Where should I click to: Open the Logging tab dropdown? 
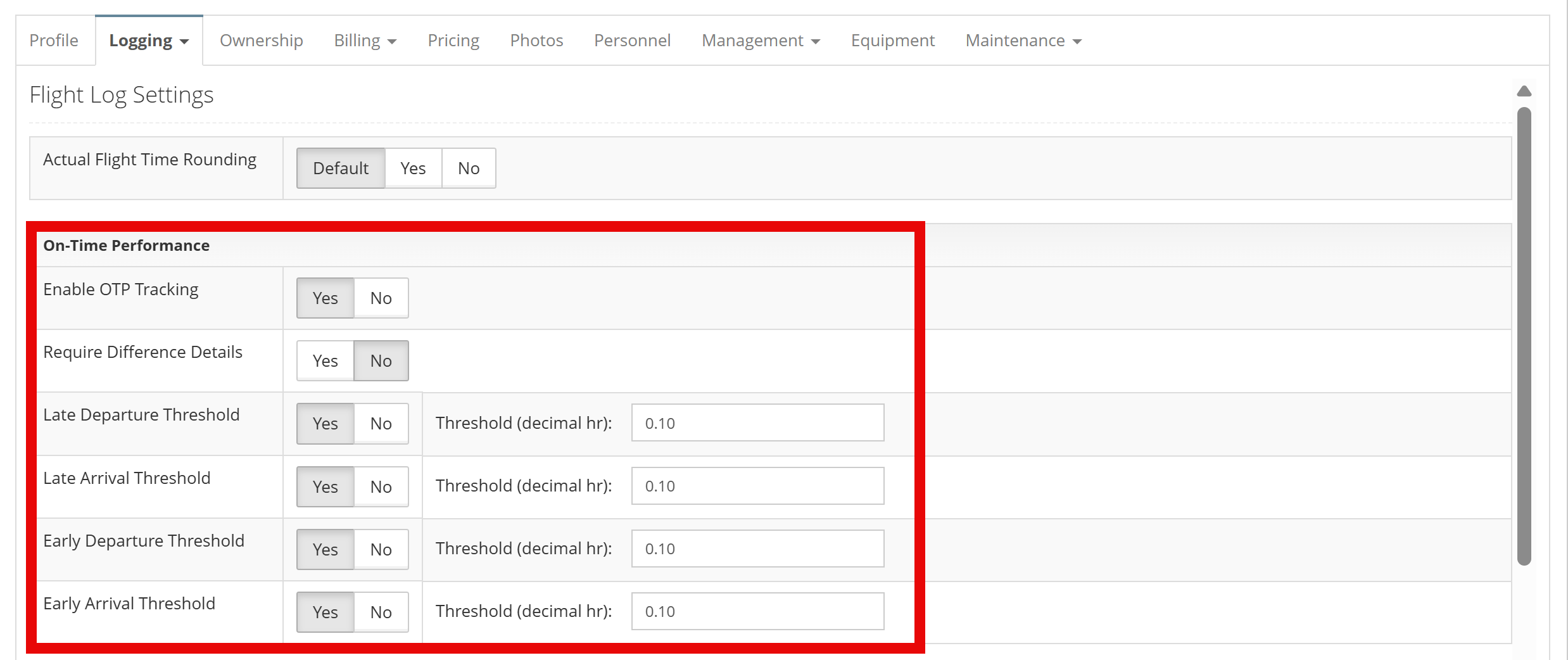pyautogui.click(x=149, y=41)
